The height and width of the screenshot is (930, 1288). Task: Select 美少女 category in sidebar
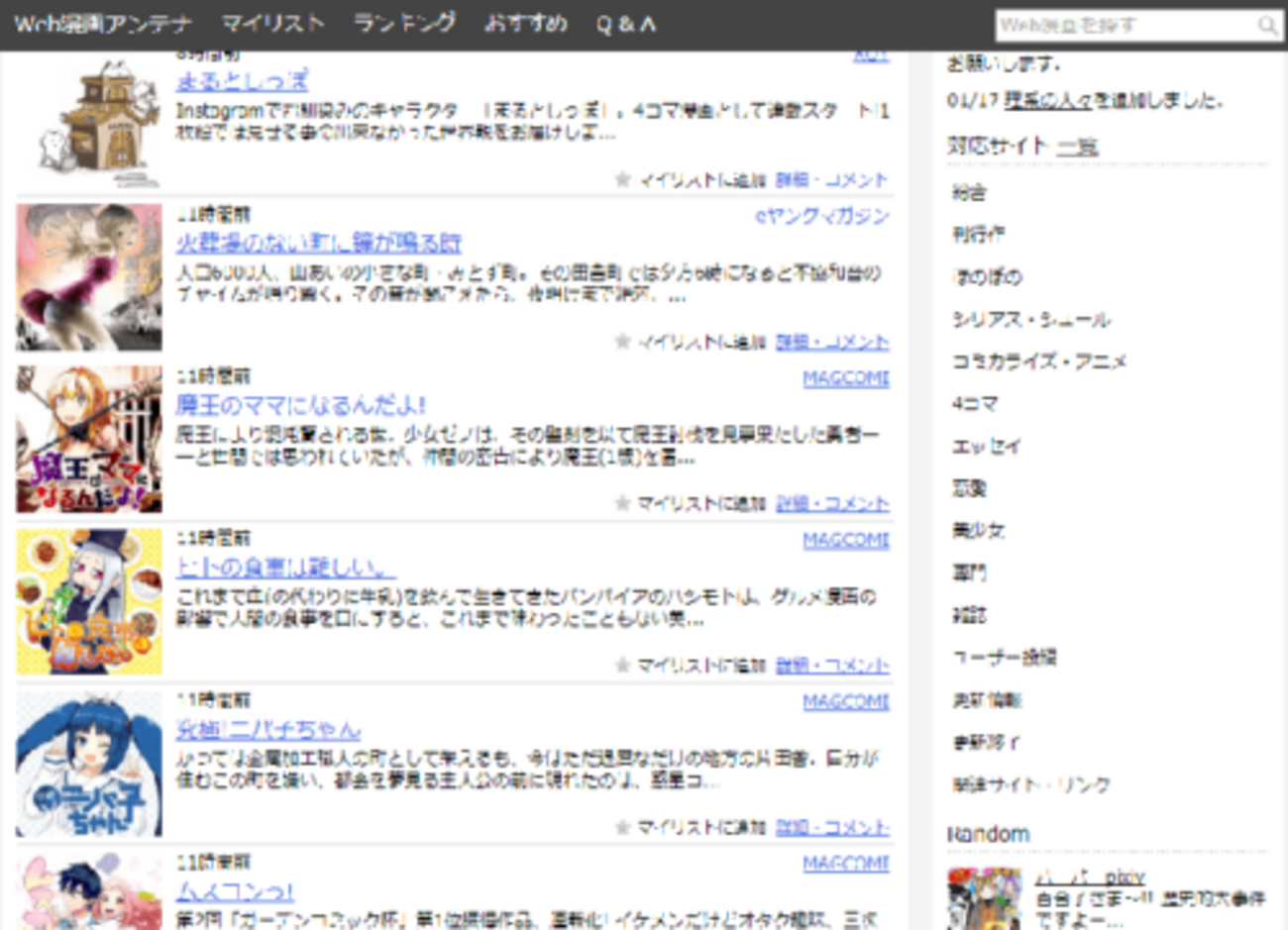click(978, 531)
